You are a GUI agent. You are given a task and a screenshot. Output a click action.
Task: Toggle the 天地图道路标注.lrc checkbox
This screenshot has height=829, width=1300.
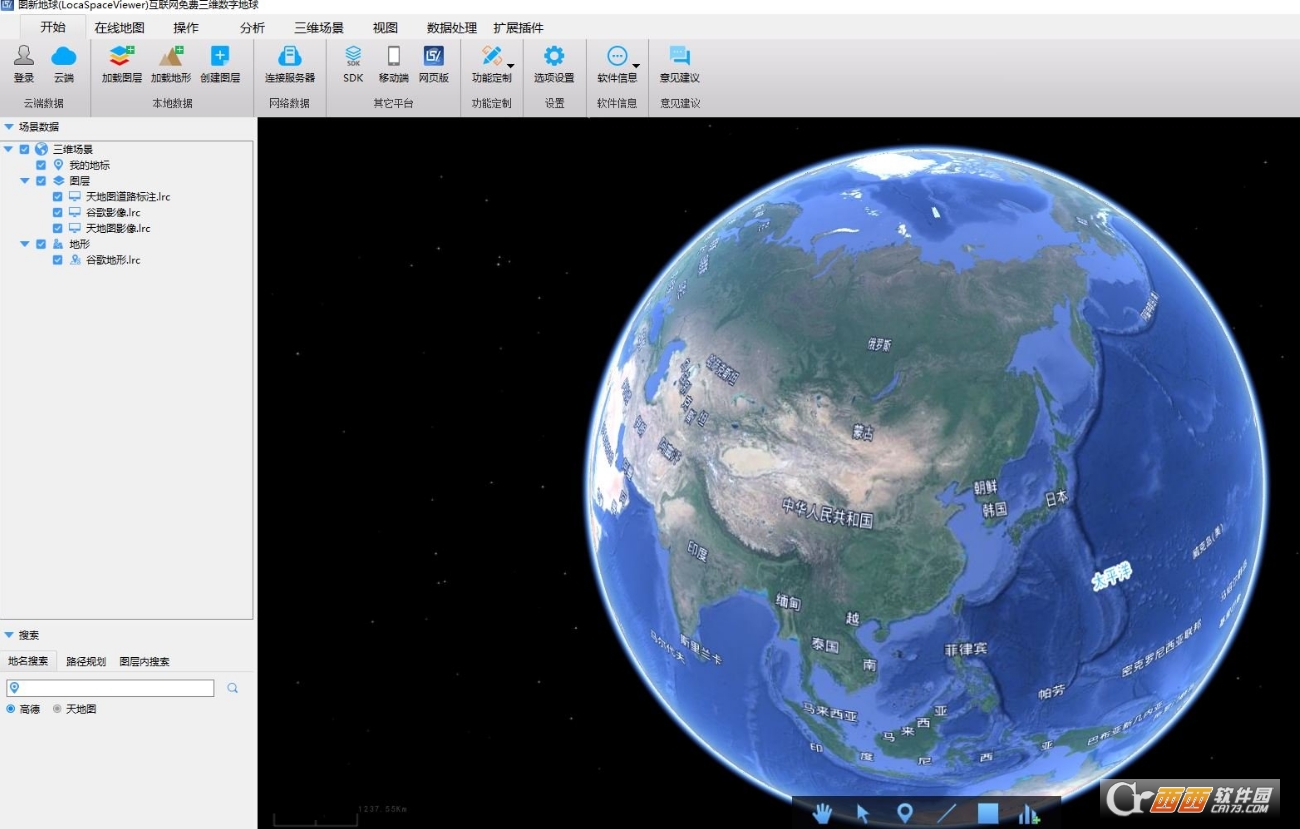[x=58, y=197]
